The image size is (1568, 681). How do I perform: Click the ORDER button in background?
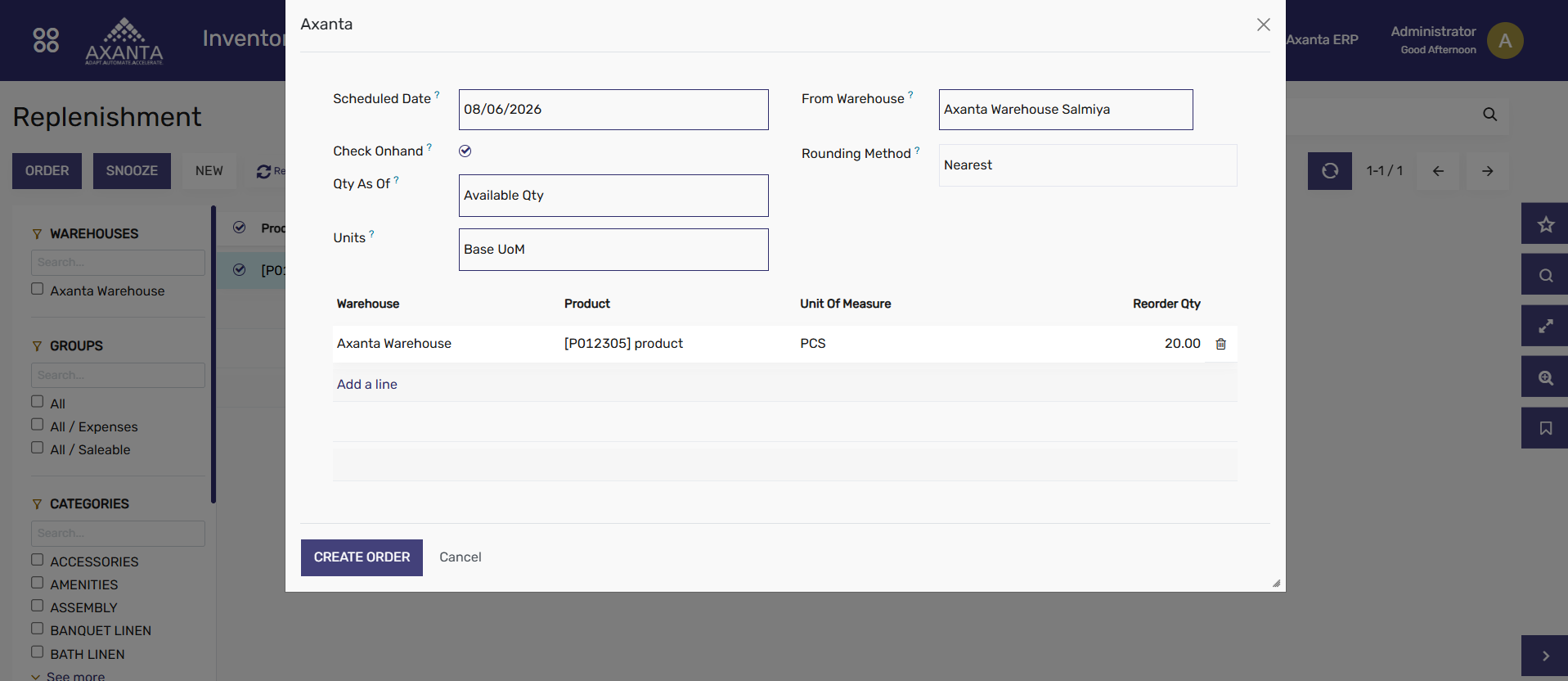(47, 171)
